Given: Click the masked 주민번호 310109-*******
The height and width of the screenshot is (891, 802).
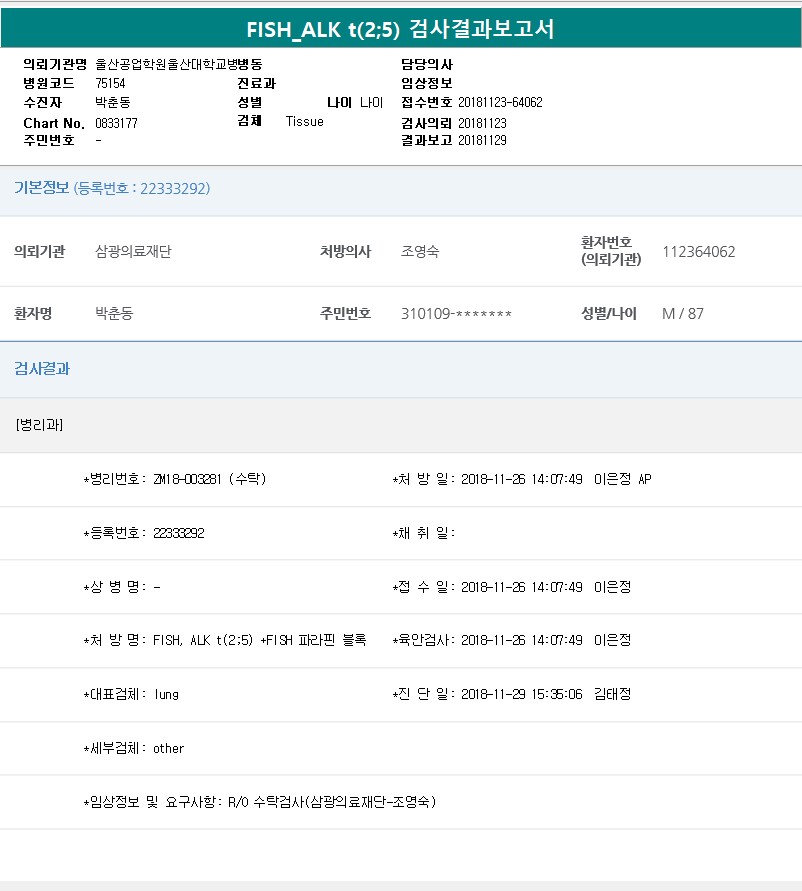Looking at the screenshot, I should (x=456, y=314).
